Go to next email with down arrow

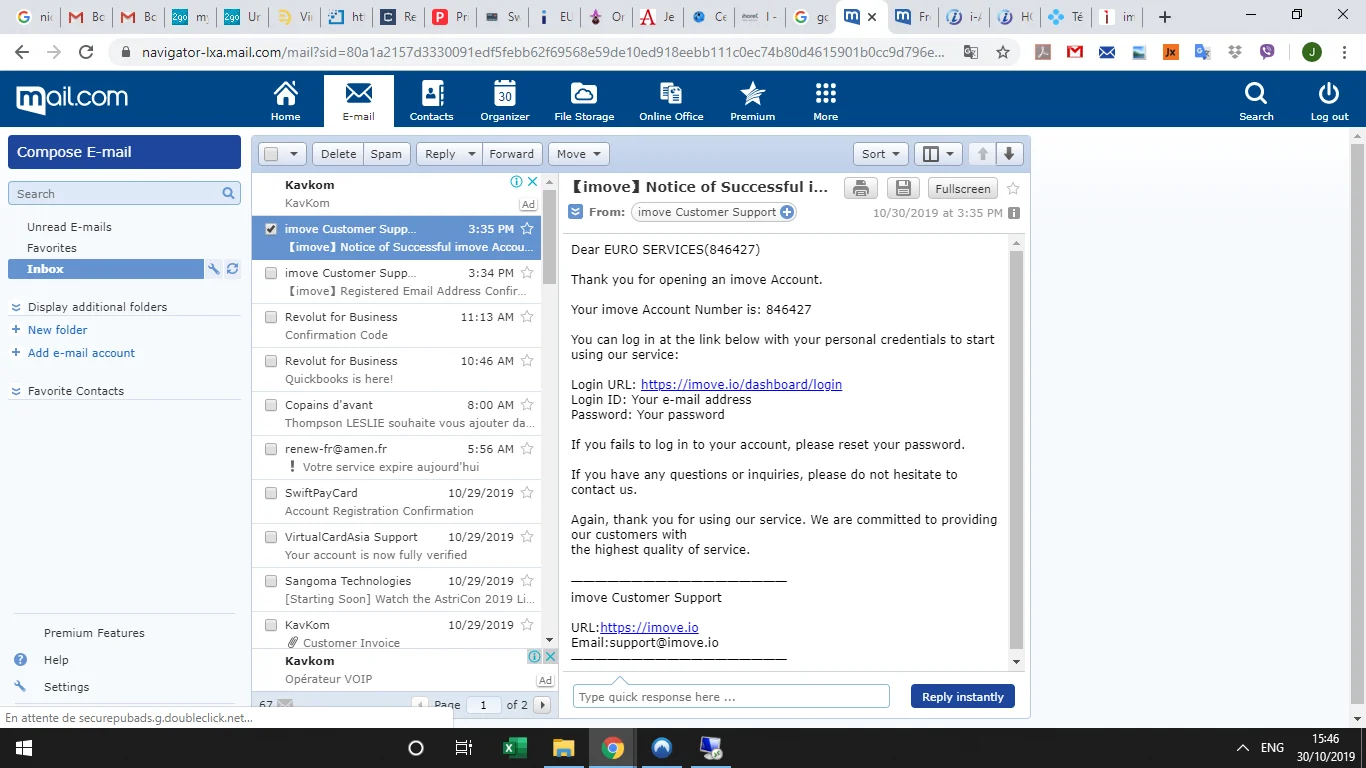pos(1008,154)
